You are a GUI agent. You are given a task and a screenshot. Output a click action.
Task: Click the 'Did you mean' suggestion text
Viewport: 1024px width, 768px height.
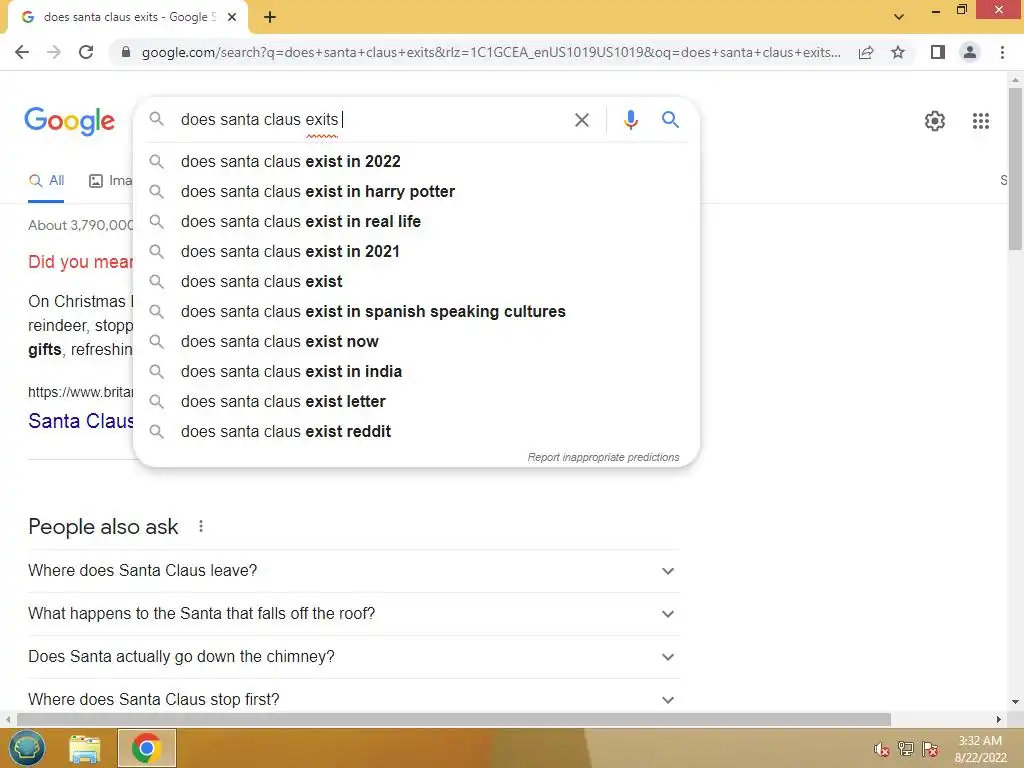(80, 262)
